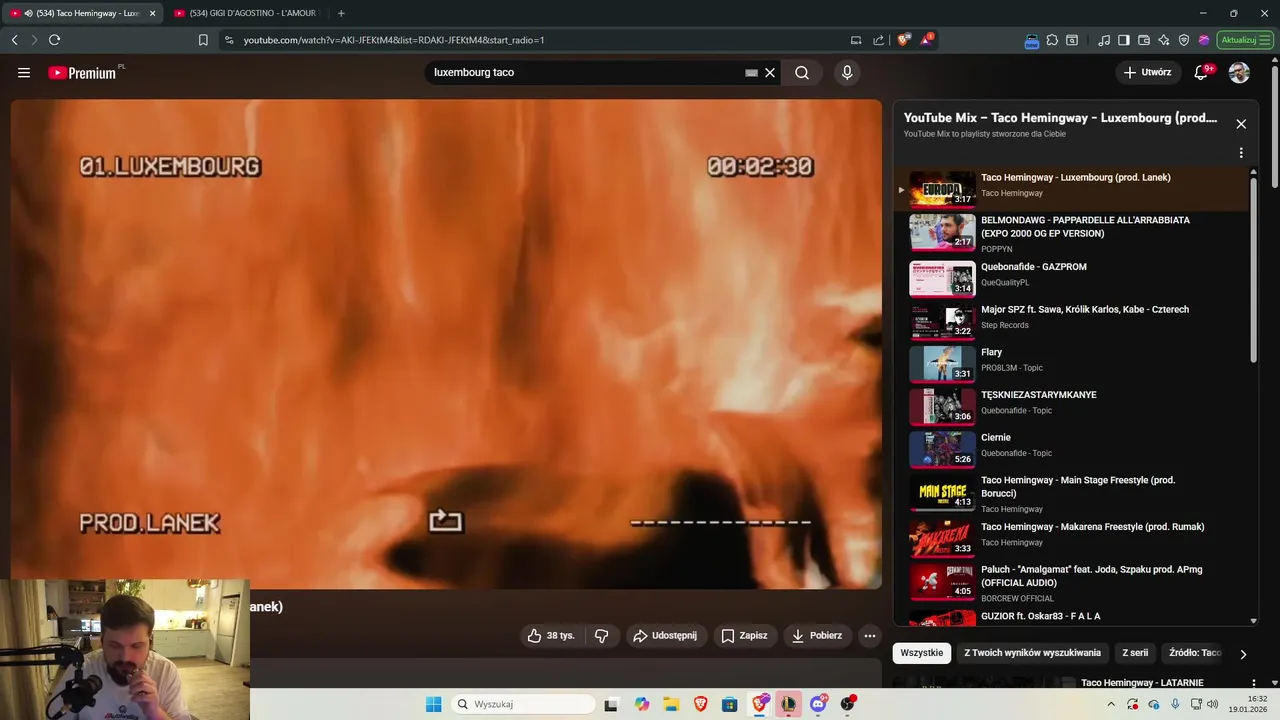Bookmark this page icon
Viewport: 1280px width, 720px height.
pyautogui.click(x=203, y=40)
